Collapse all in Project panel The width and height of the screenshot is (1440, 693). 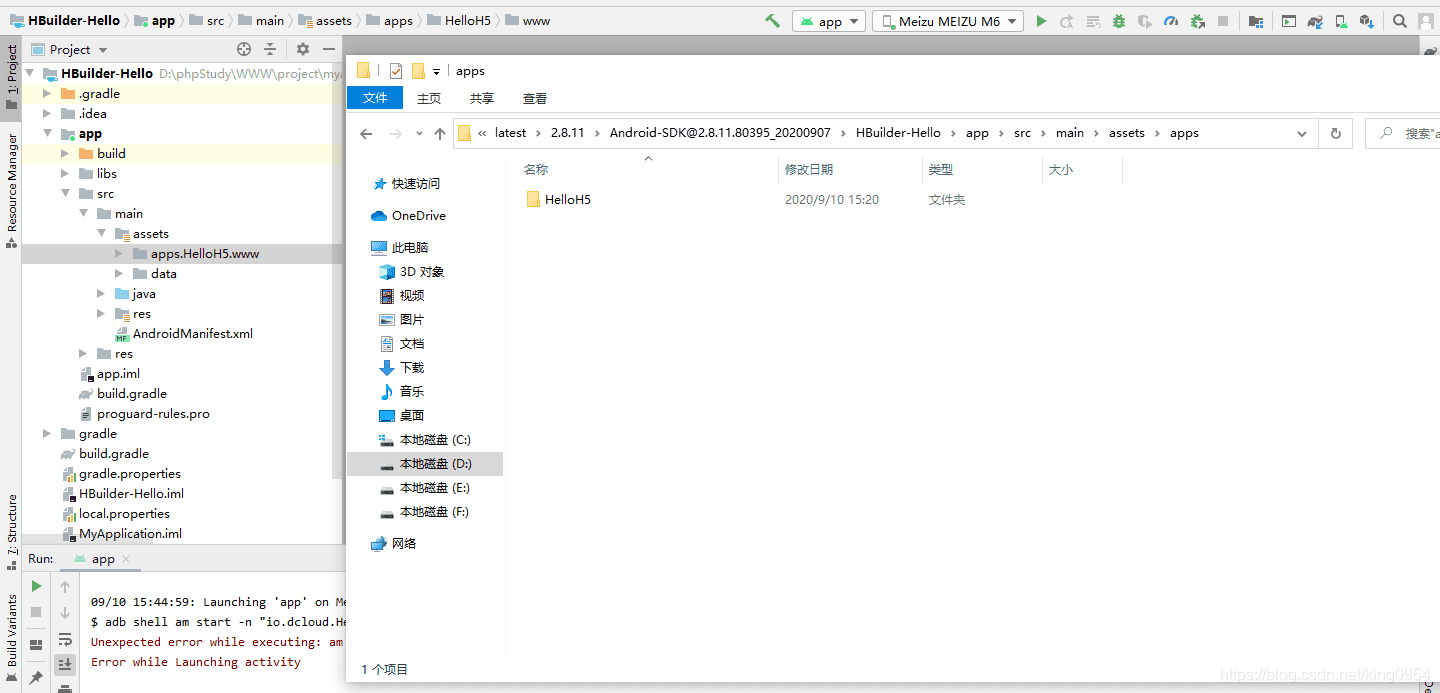click(270, 49)
